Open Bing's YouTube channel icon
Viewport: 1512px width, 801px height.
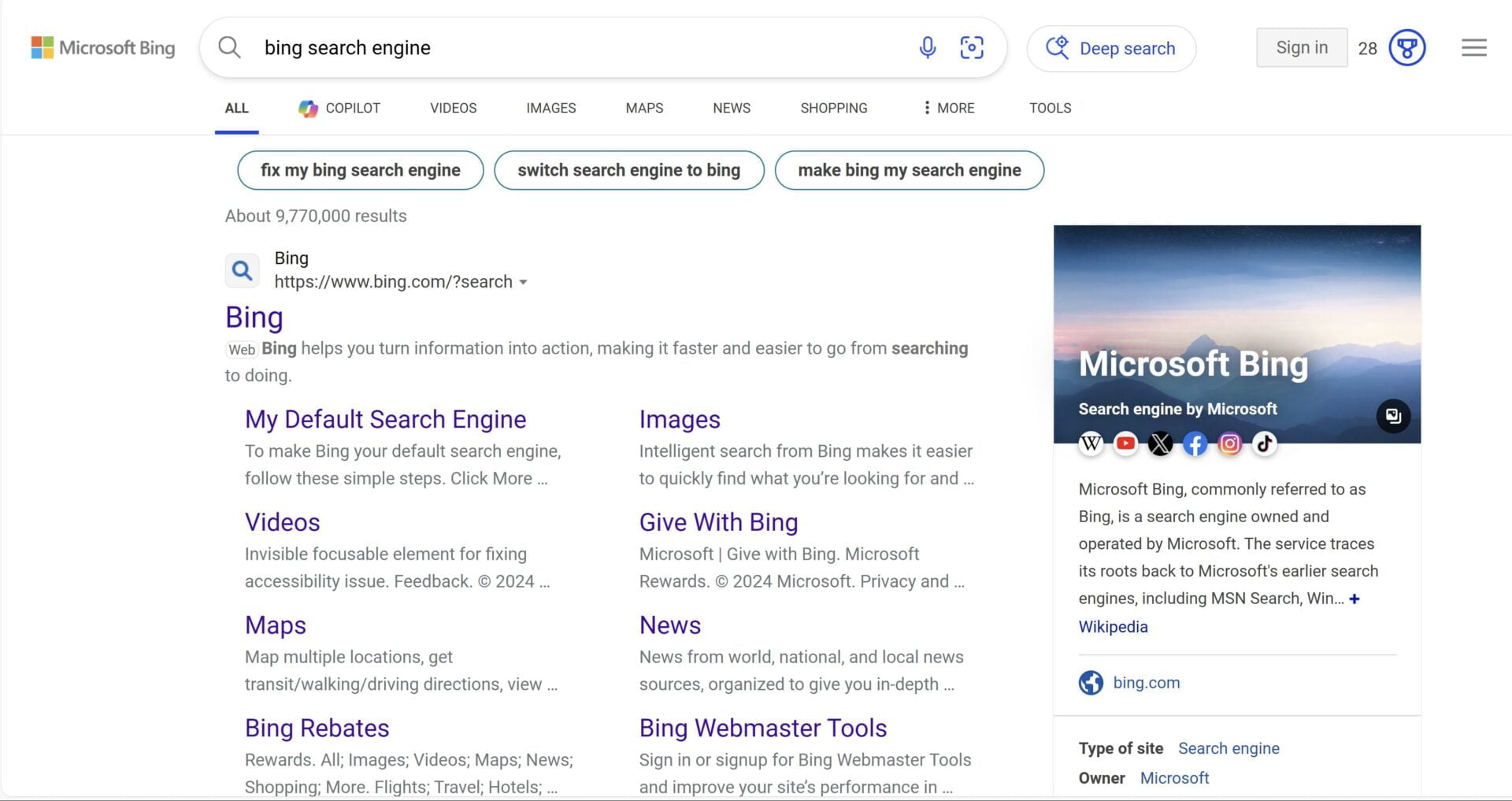pos(1125,443)
